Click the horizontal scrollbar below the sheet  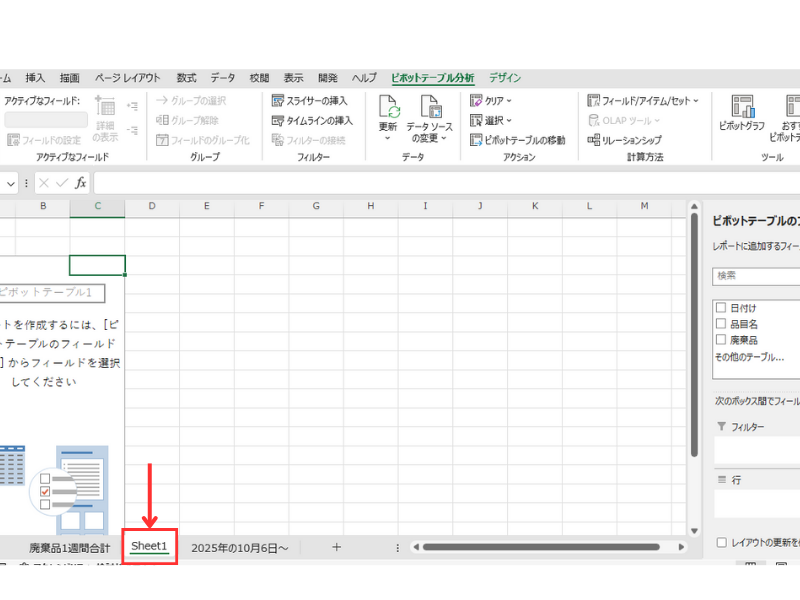(540, 547)
